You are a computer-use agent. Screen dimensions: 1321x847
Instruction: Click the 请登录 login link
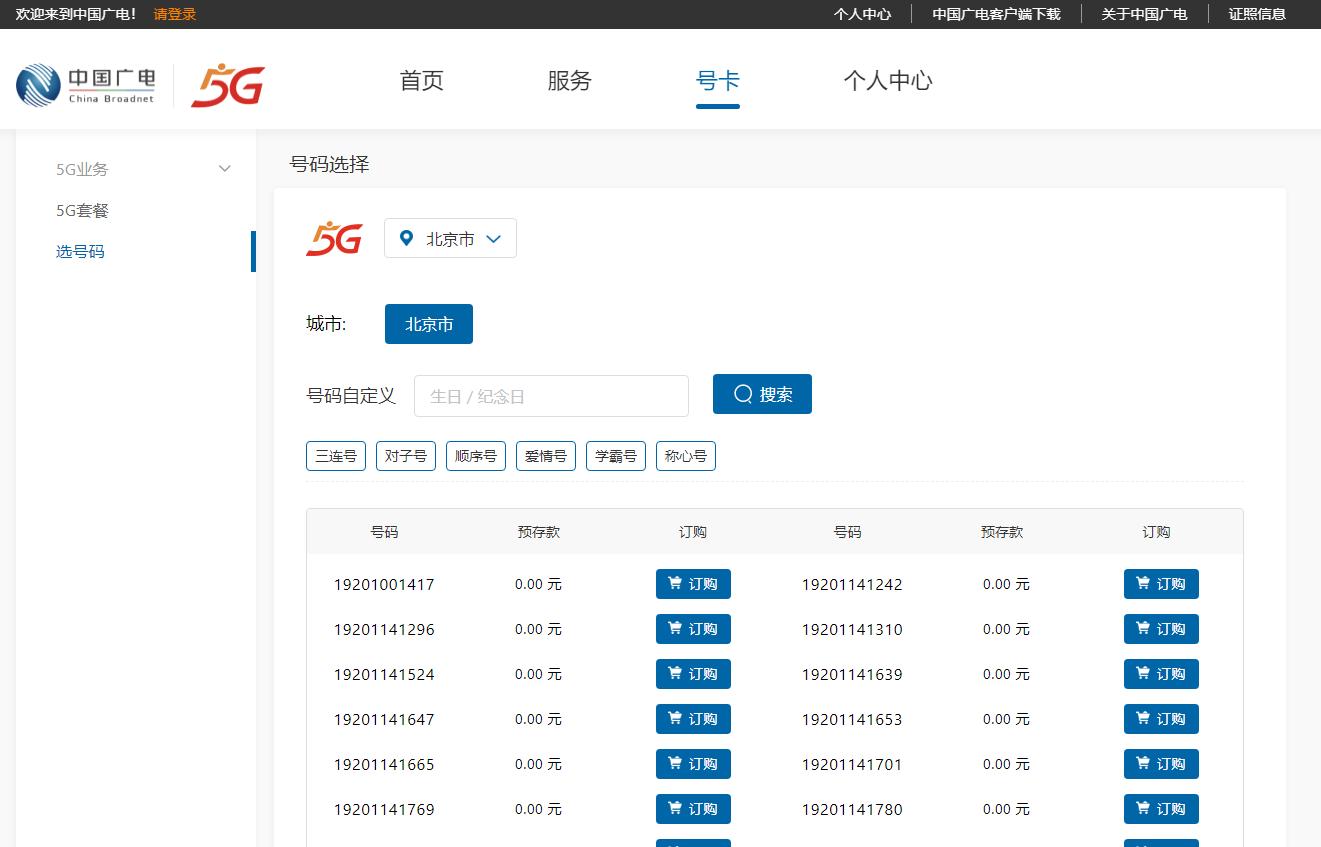[174, 15]
